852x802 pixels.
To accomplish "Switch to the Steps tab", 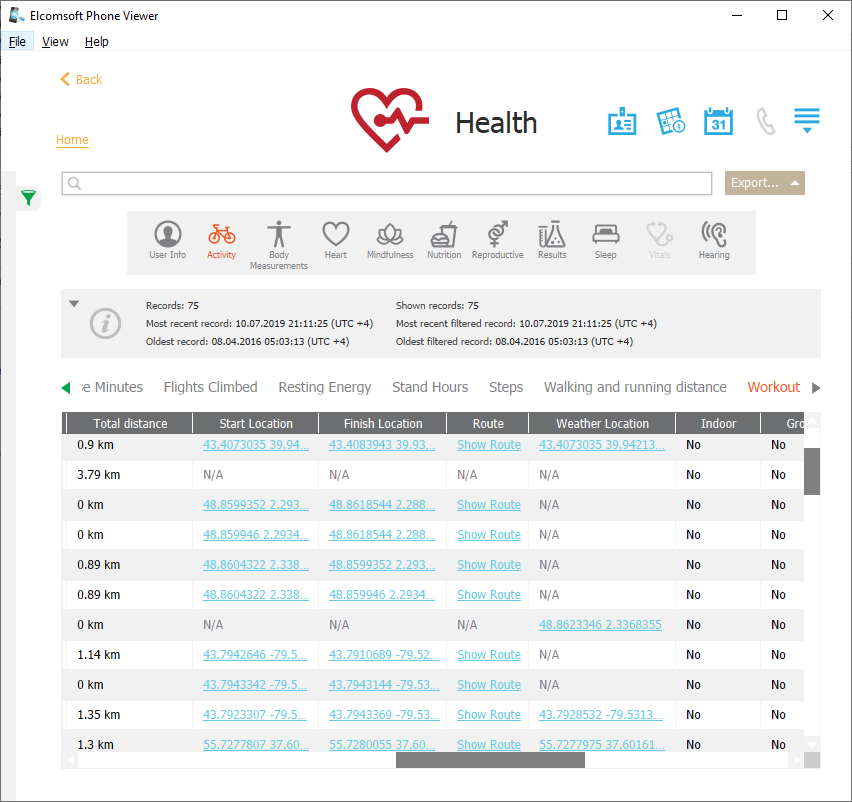I will [x=505, y=387].
